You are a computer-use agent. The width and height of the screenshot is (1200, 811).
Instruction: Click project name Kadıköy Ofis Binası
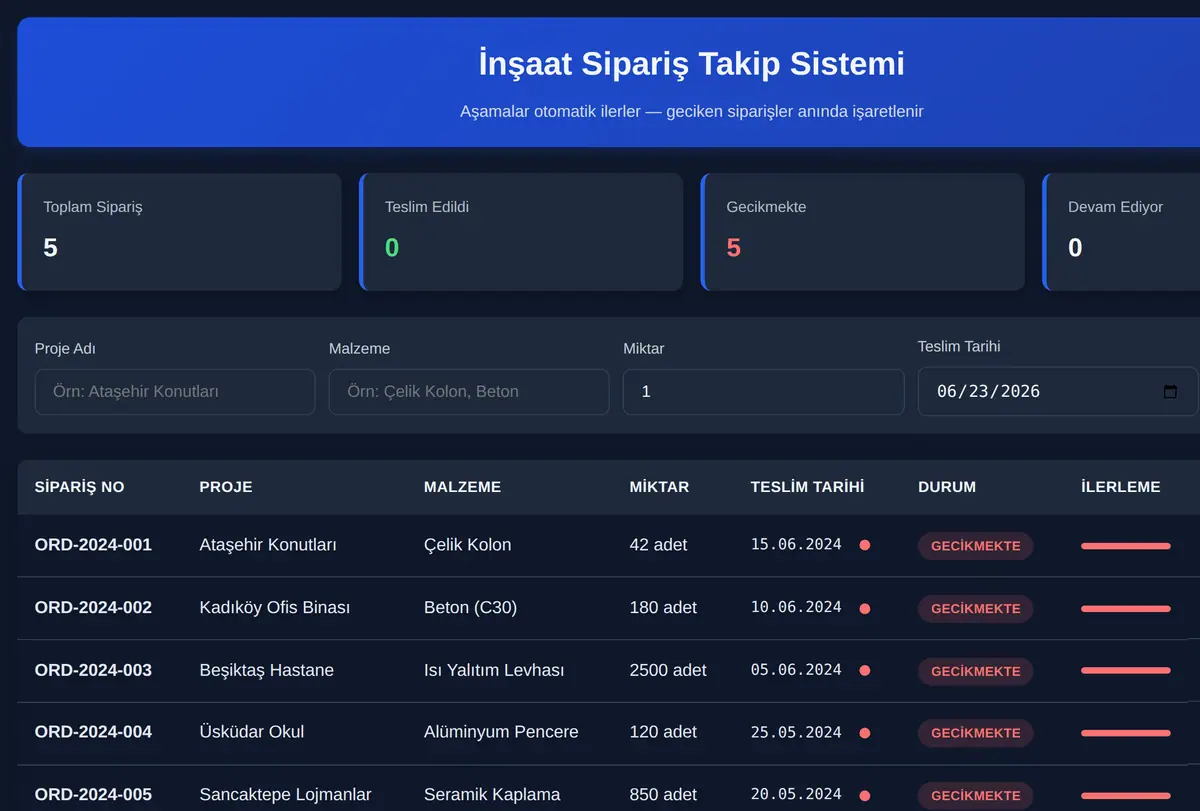pyautogui.click(x=275, y=607)
